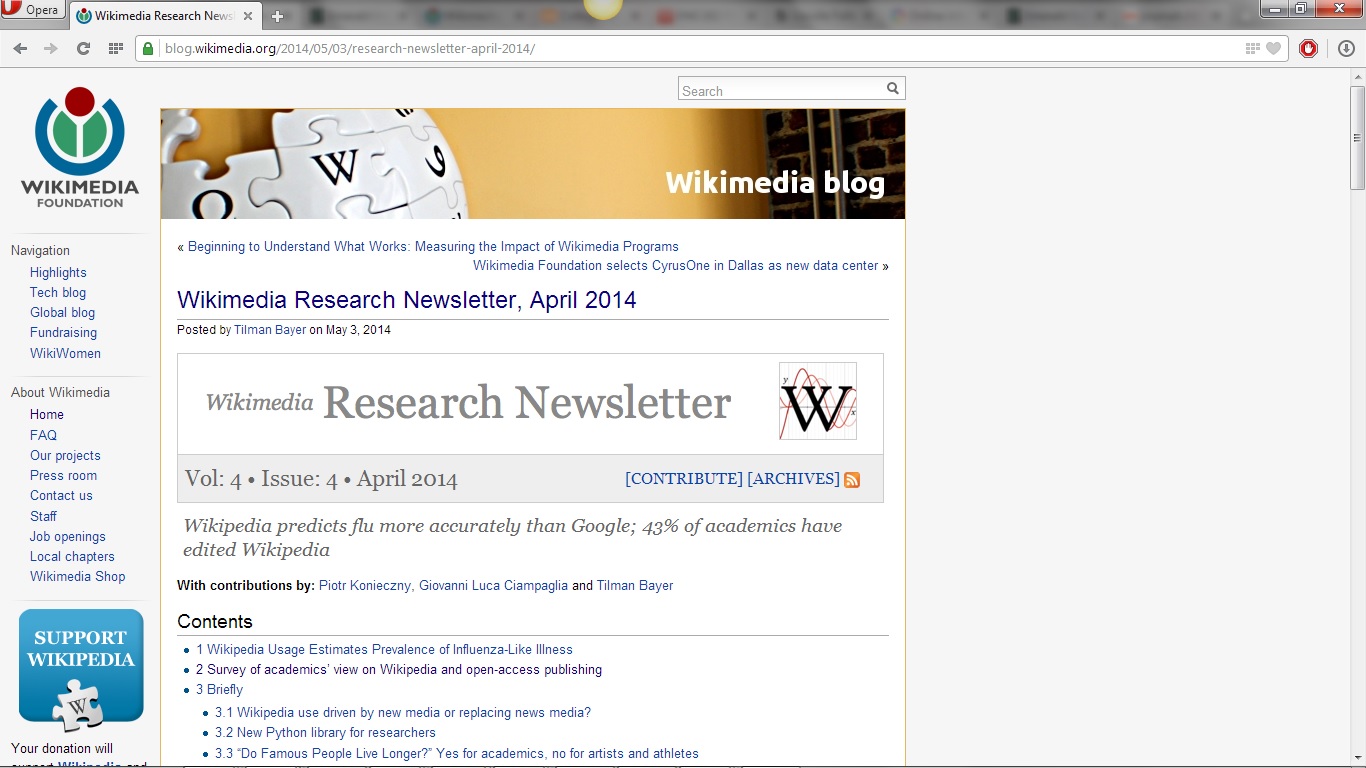
Task: Open the red ad-blocker extension icon
Action: point(1308,48)
